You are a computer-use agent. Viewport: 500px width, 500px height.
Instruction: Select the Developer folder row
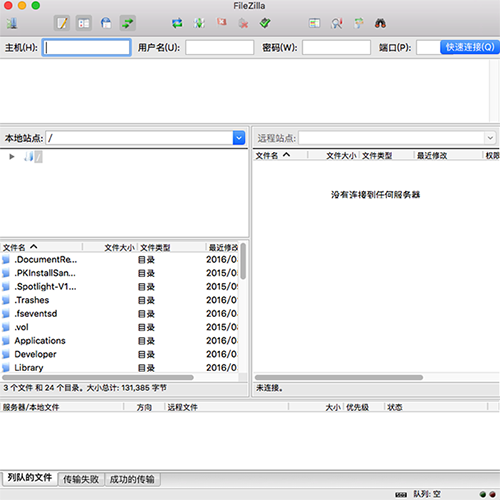[119, 354]
